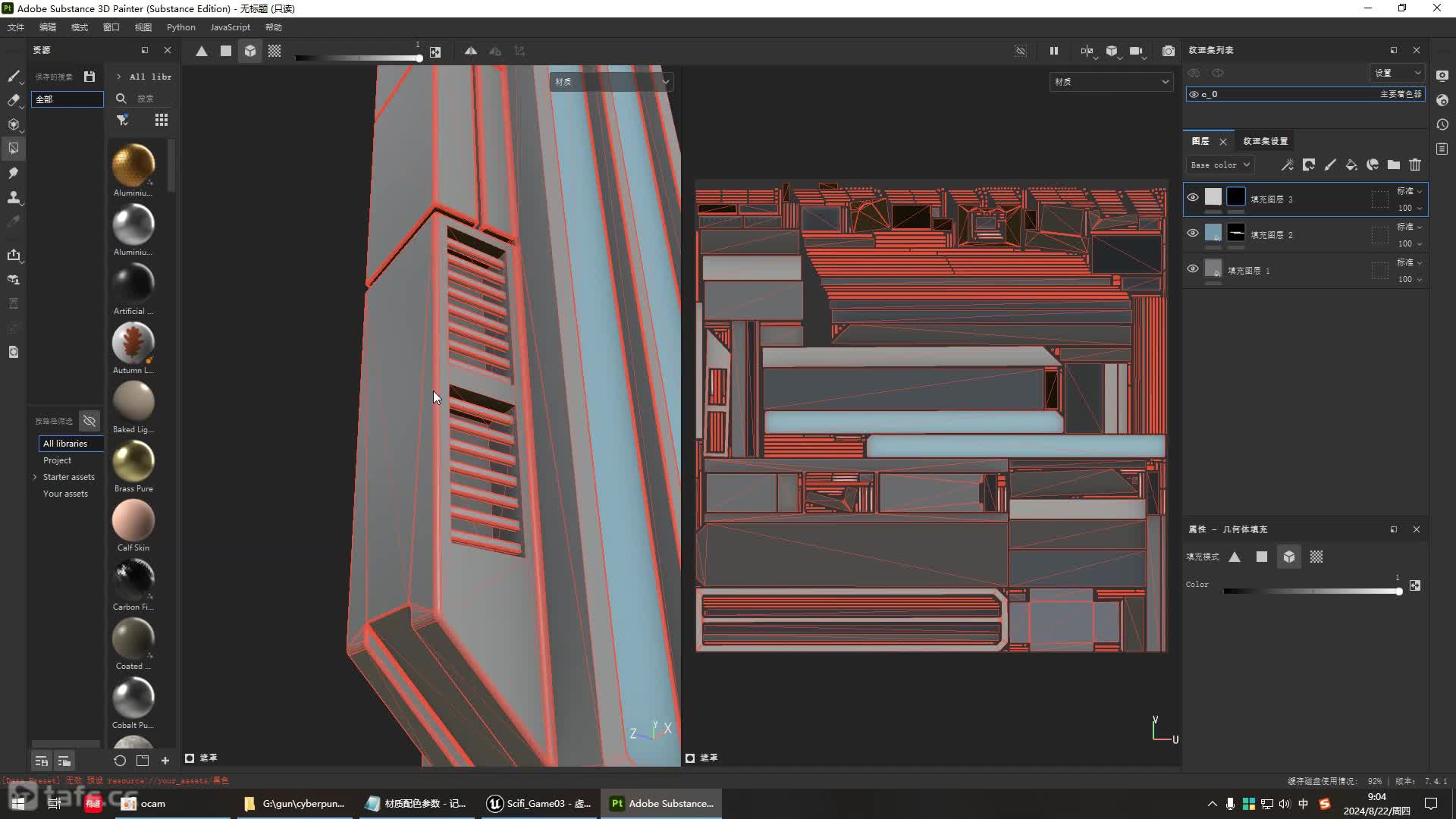Select the Eraser tool
The image size is (1456, 819).
(14, 100)
